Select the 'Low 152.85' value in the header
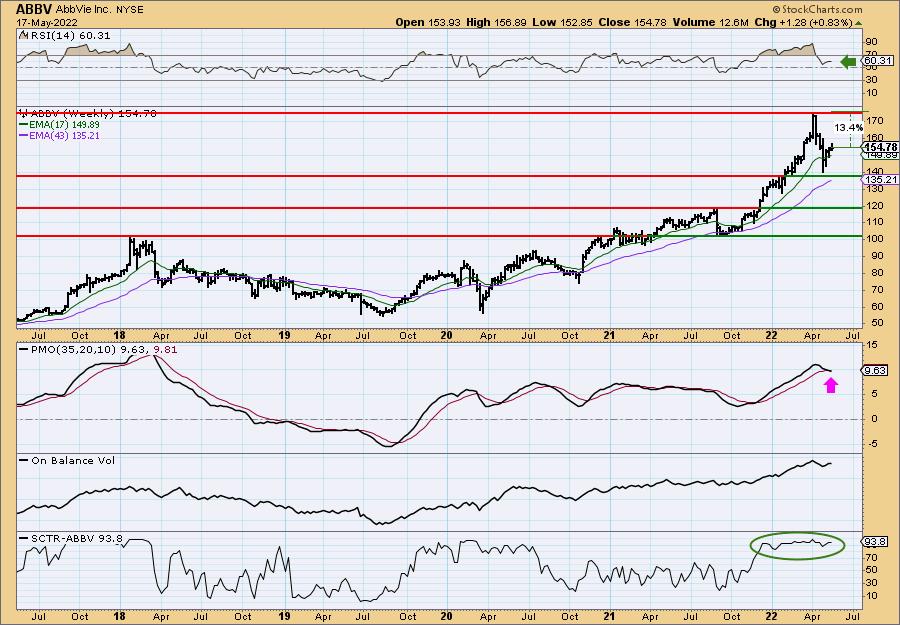 (562, 22)
